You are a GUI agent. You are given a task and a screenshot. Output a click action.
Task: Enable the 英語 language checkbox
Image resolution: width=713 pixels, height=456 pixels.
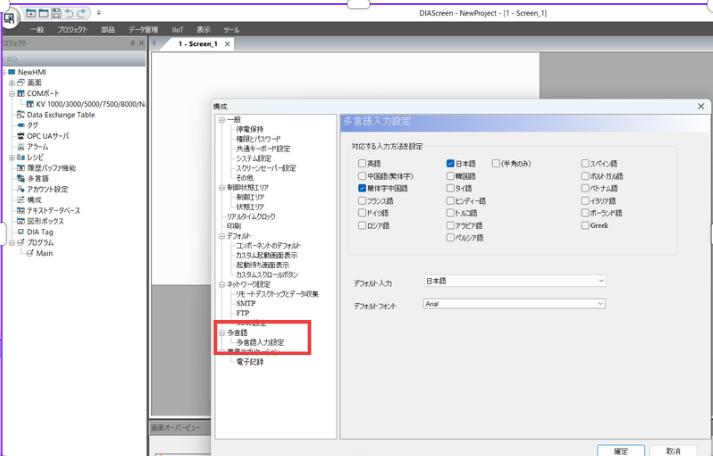click(362, 163)
